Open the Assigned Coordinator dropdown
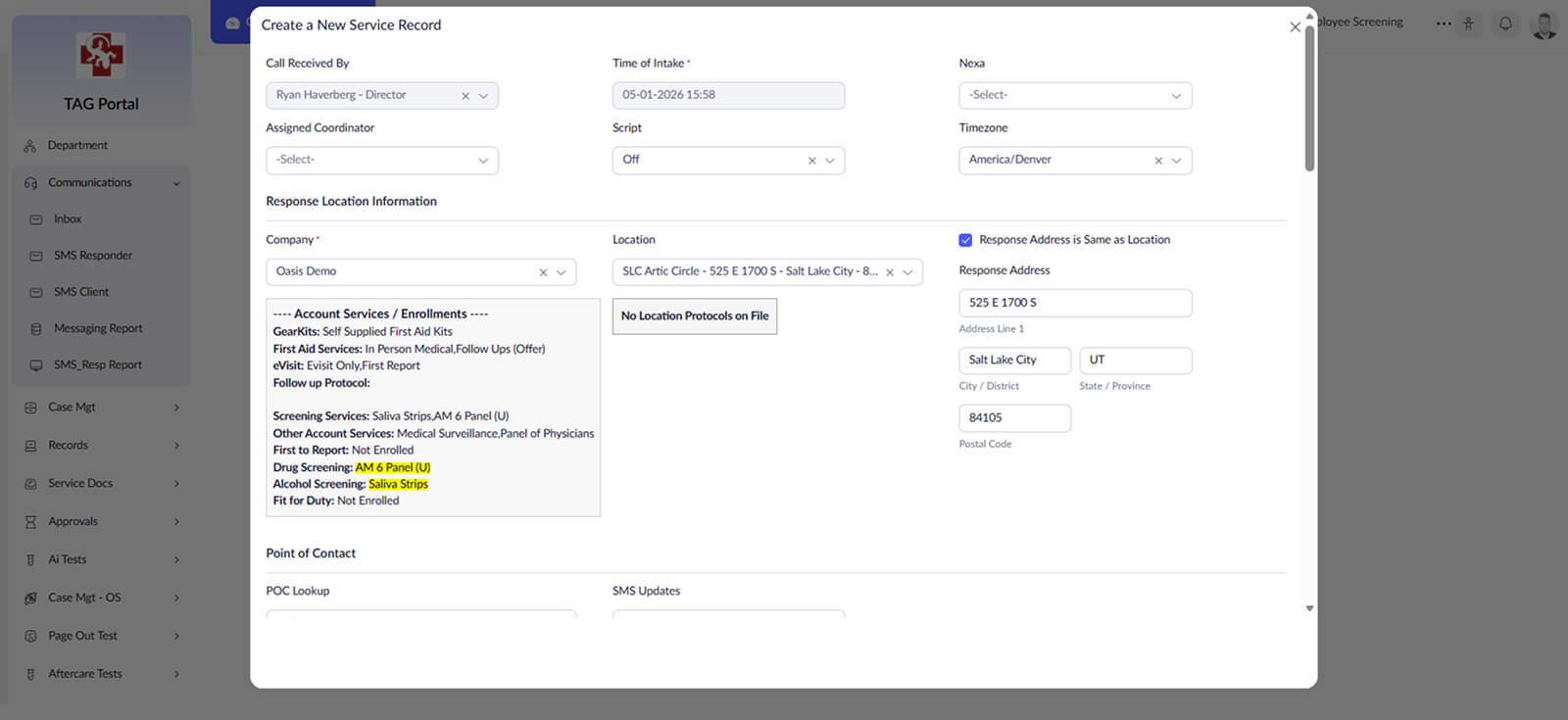The width and height of the screenshot is (1568, 720). coord(382,160)
